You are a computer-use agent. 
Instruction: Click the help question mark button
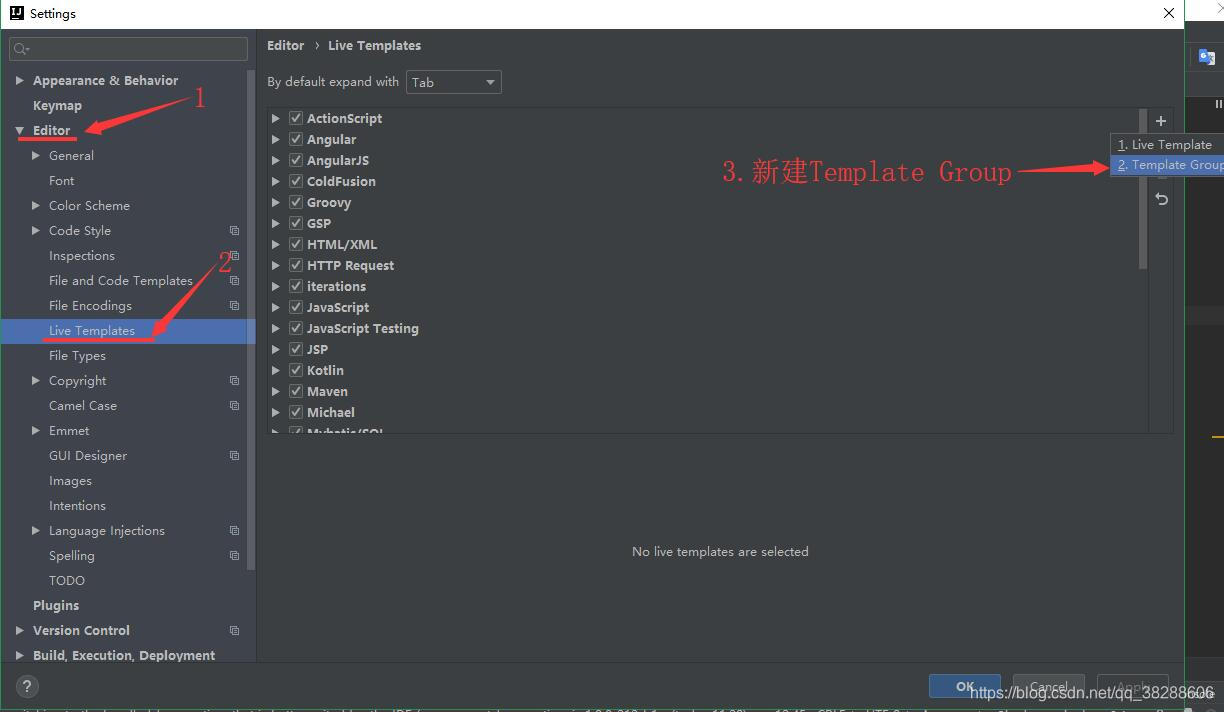[26, 687]
